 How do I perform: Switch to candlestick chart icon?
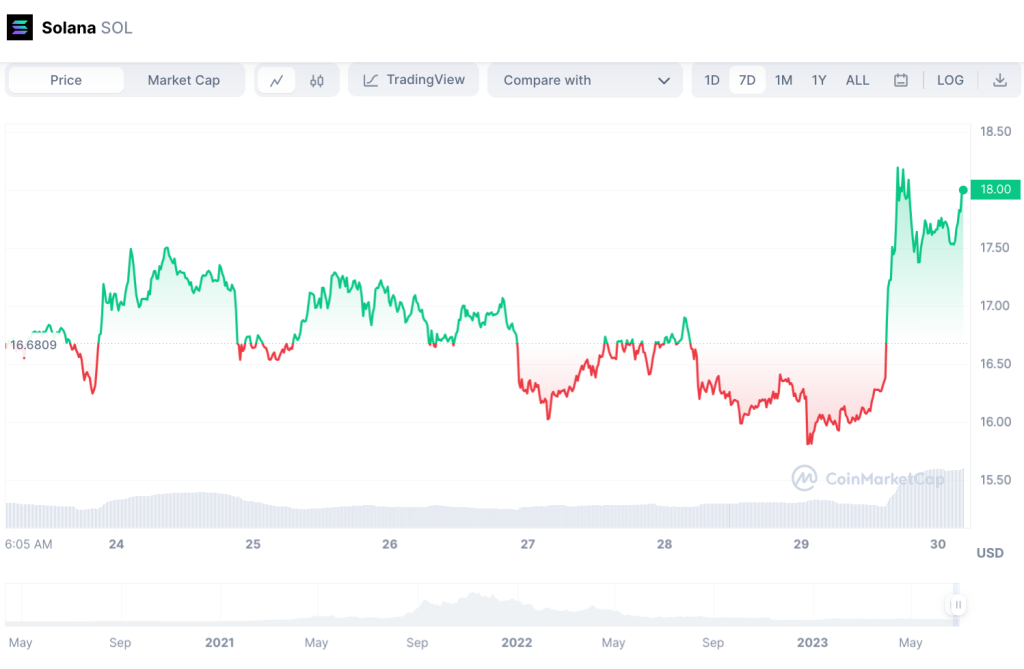point(317,80)
